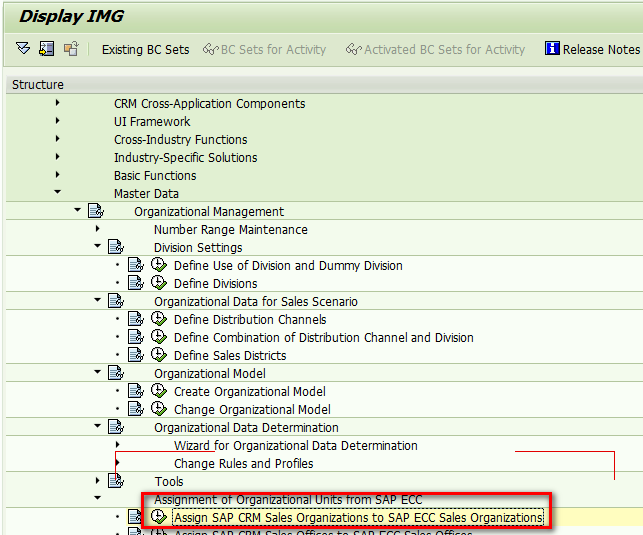This screenshot has width=643, height=535.
Task: Collapse Organizational Model node
Action: pyautogui.click(x=98, y=372)
